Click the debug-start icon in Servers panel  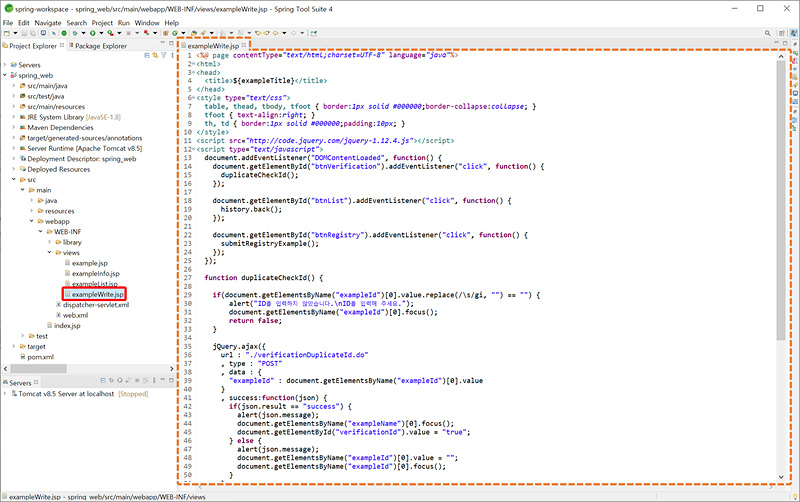[111, 380]
